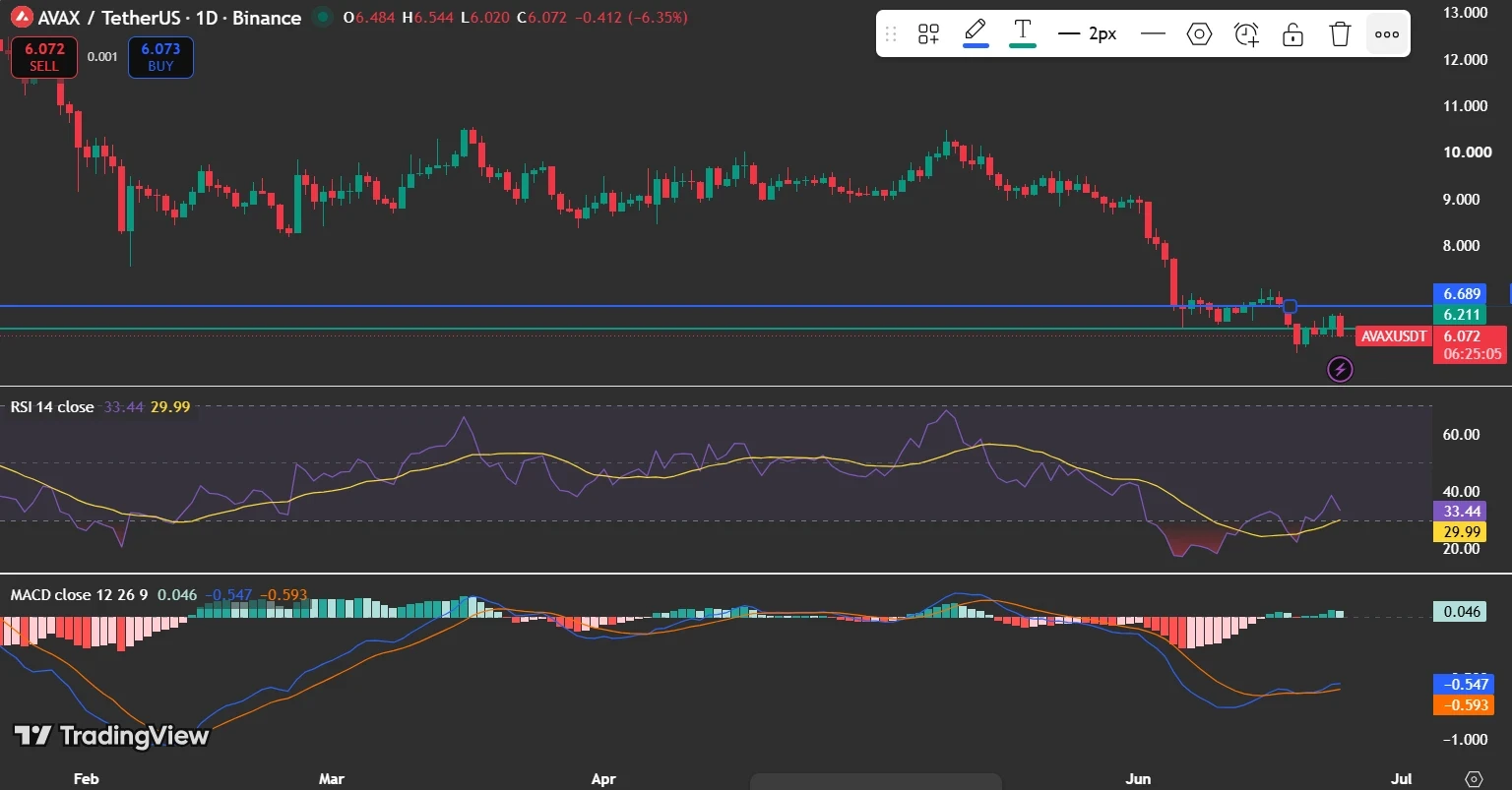Click the SELL 6.072 button
Screen dimensions: 1512x790
coord(44,57)
